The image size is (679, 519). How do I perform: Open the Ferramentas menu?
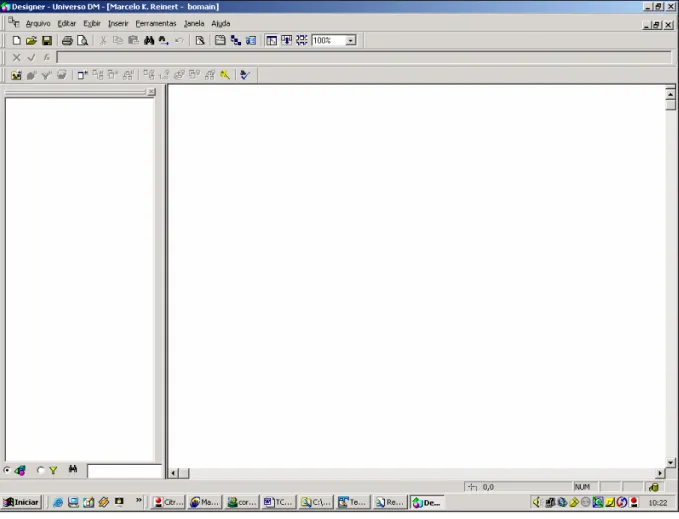tap(156, 24)
